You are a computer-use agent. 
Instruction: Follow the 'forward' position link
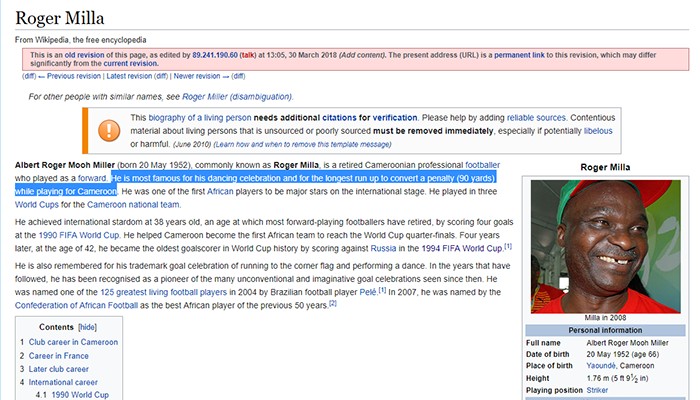[x=92, y=177]
